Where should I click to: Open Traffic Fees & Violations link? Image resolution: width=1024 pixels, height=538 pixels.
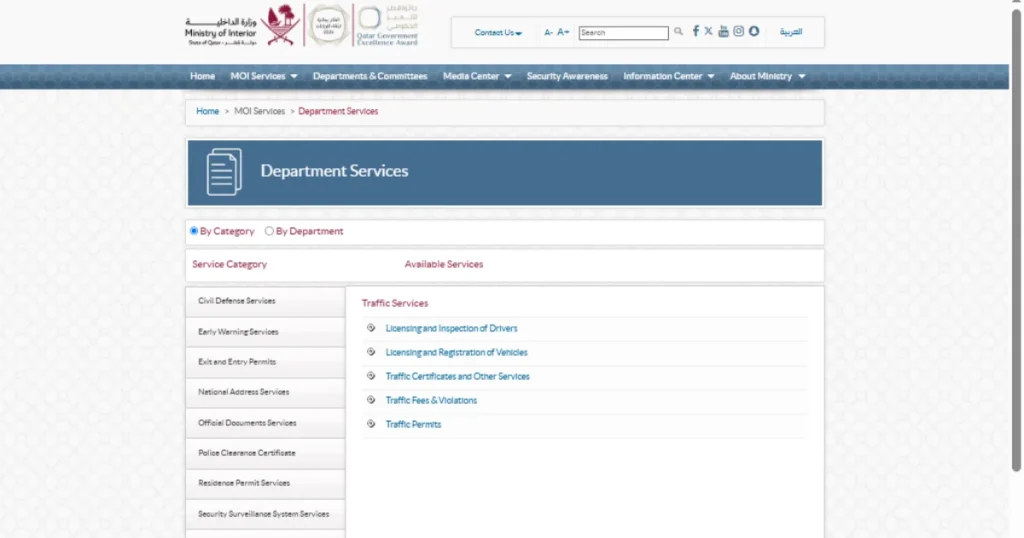[431, 400]
